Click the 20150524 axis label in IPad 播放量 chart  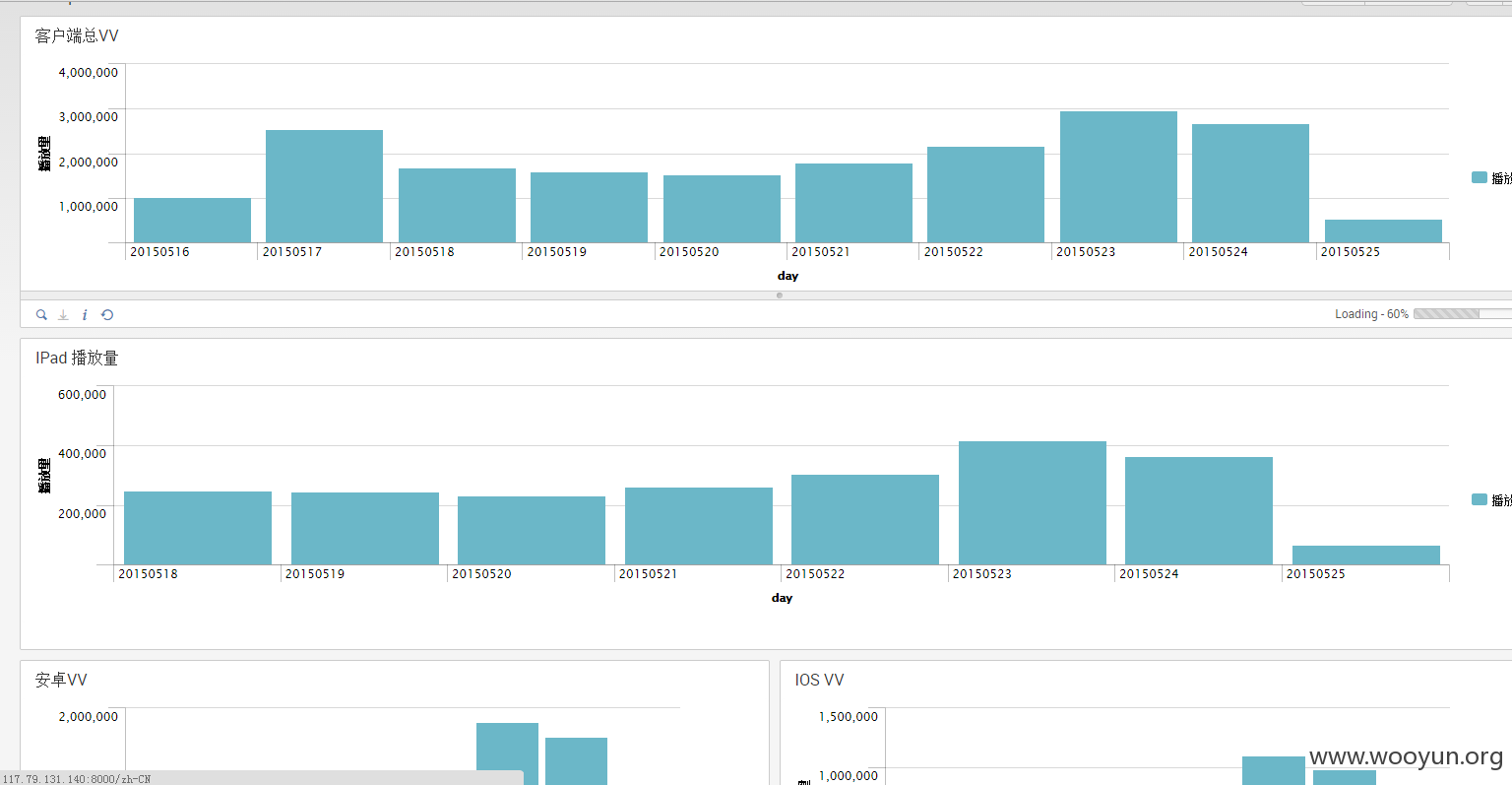click(1149, 574)
